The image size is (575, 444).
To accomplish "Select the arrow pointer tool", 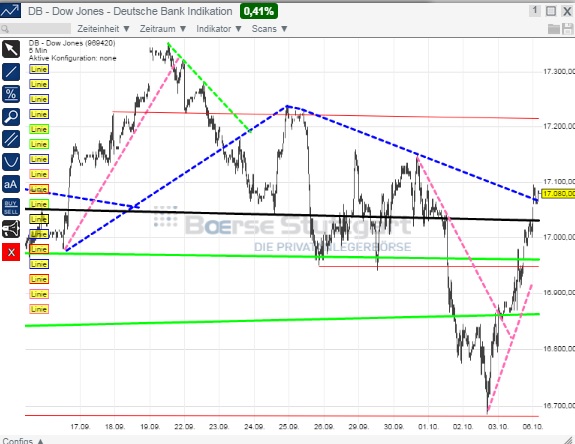I will point(11,49).
